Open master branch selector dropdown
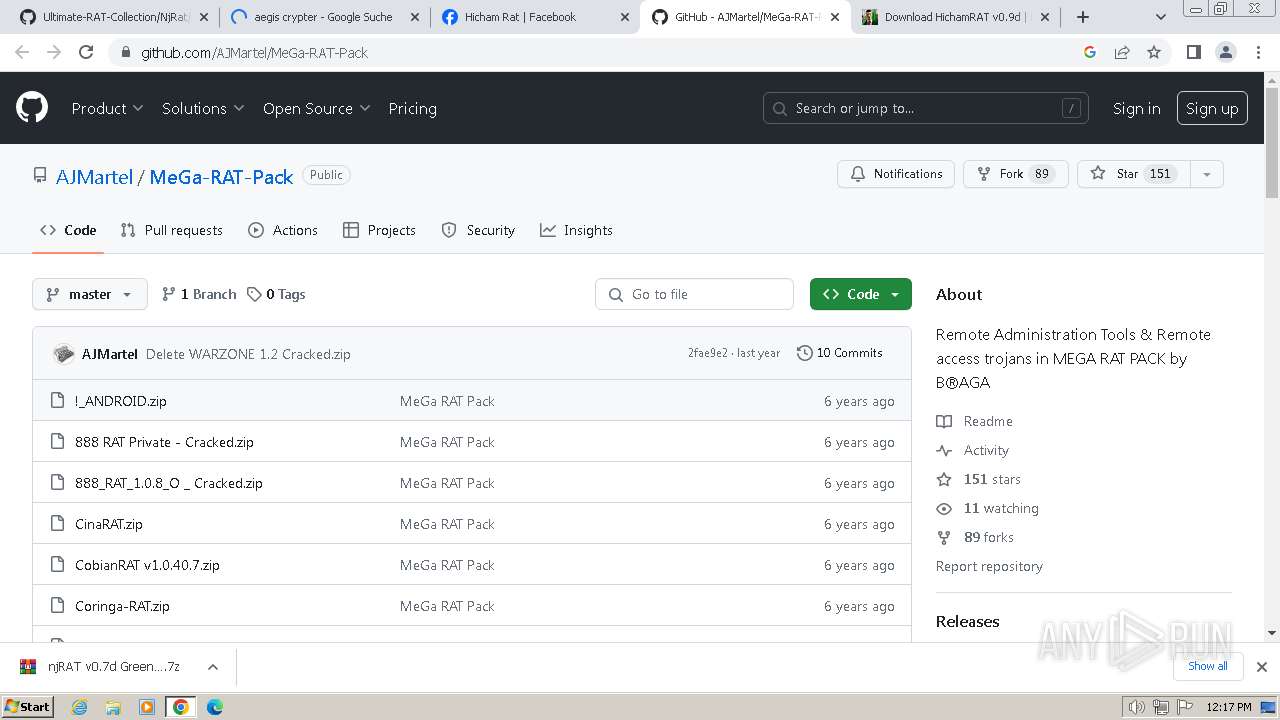Image resolution: width=1280 pixels, height=720 pixels. (x=90, y=294)
